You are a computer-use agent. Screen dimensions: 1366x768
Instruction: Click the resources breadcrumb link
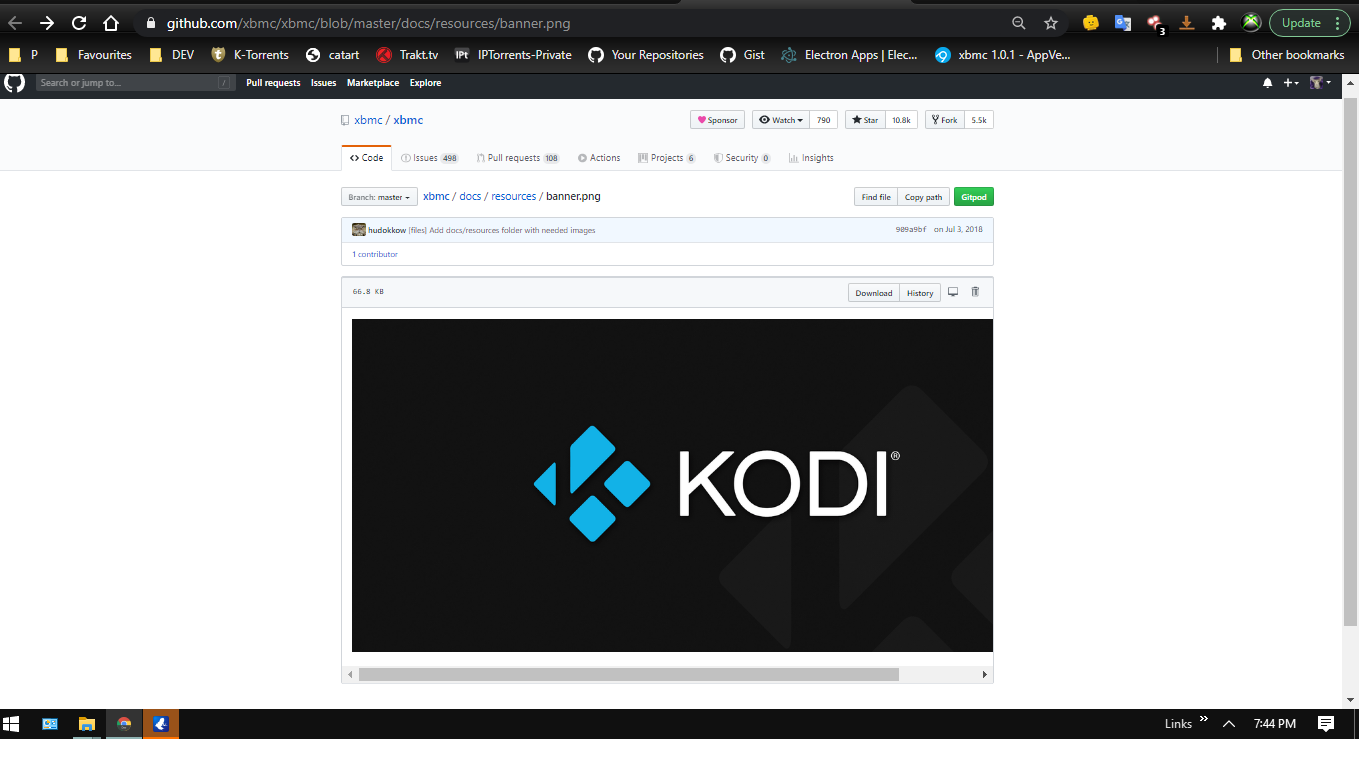point(514,196)
